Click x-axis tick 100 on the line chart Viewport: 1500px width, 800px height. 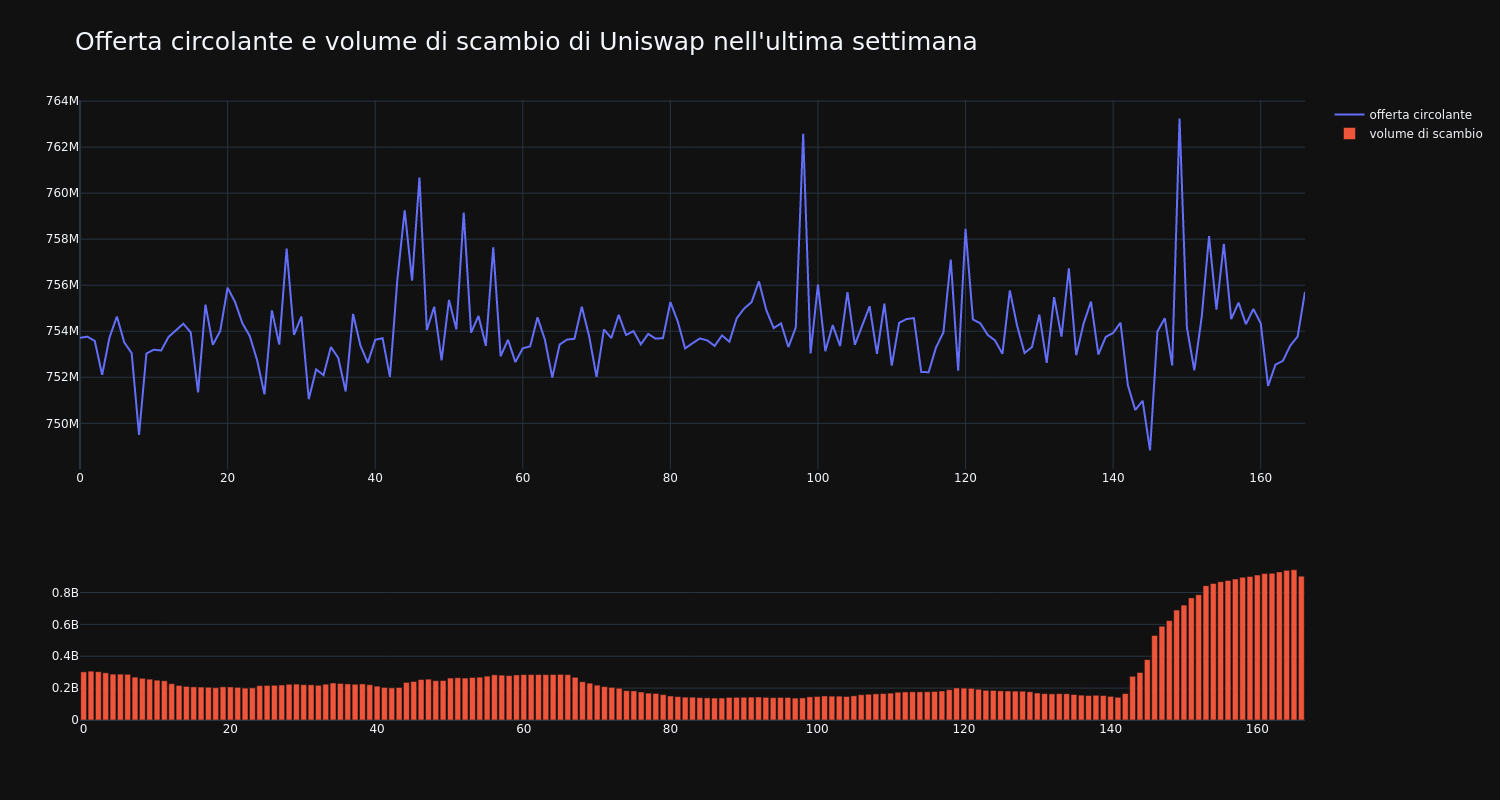[818, 478]
